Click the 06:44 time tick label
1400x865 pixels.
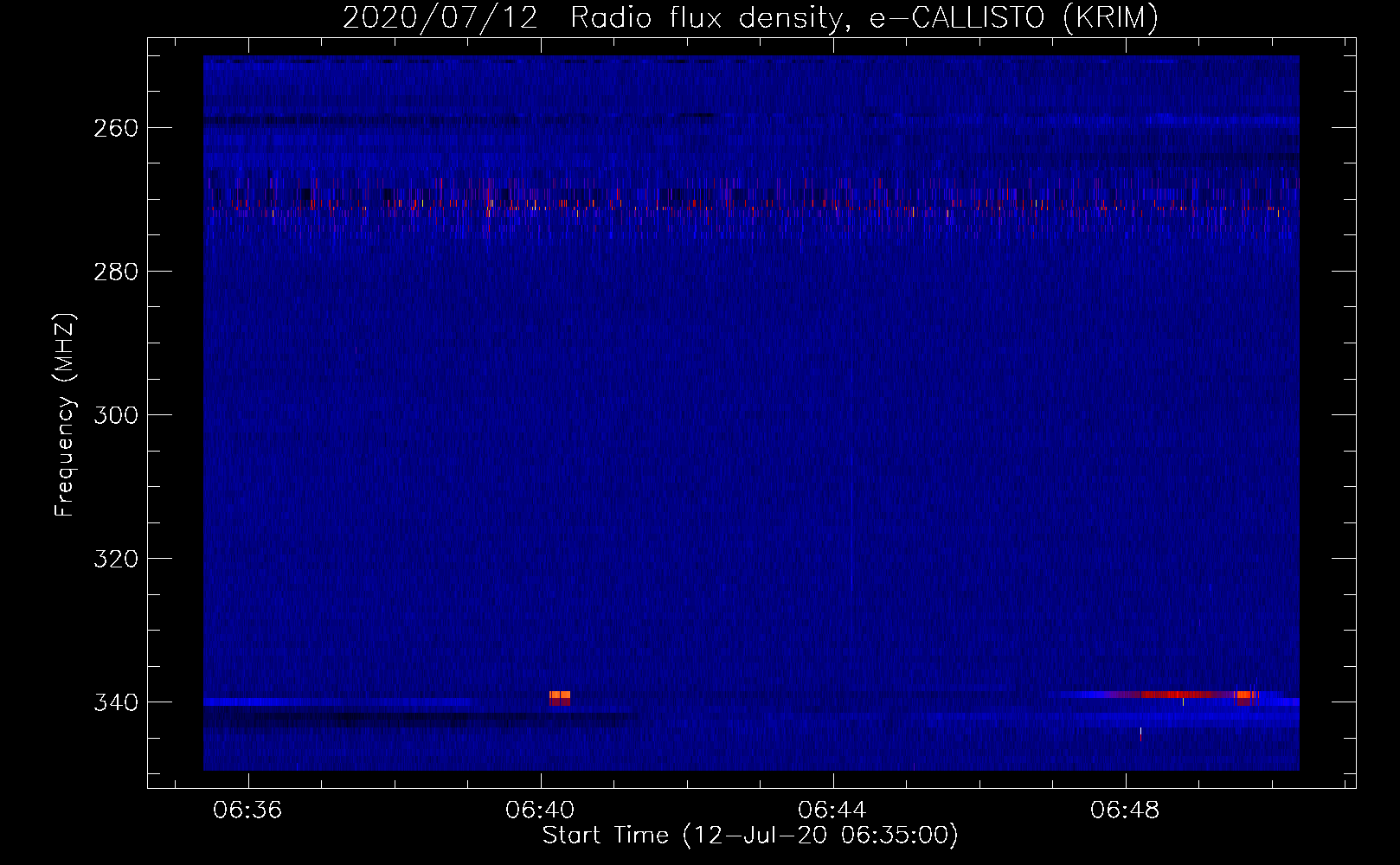point(832,811)
